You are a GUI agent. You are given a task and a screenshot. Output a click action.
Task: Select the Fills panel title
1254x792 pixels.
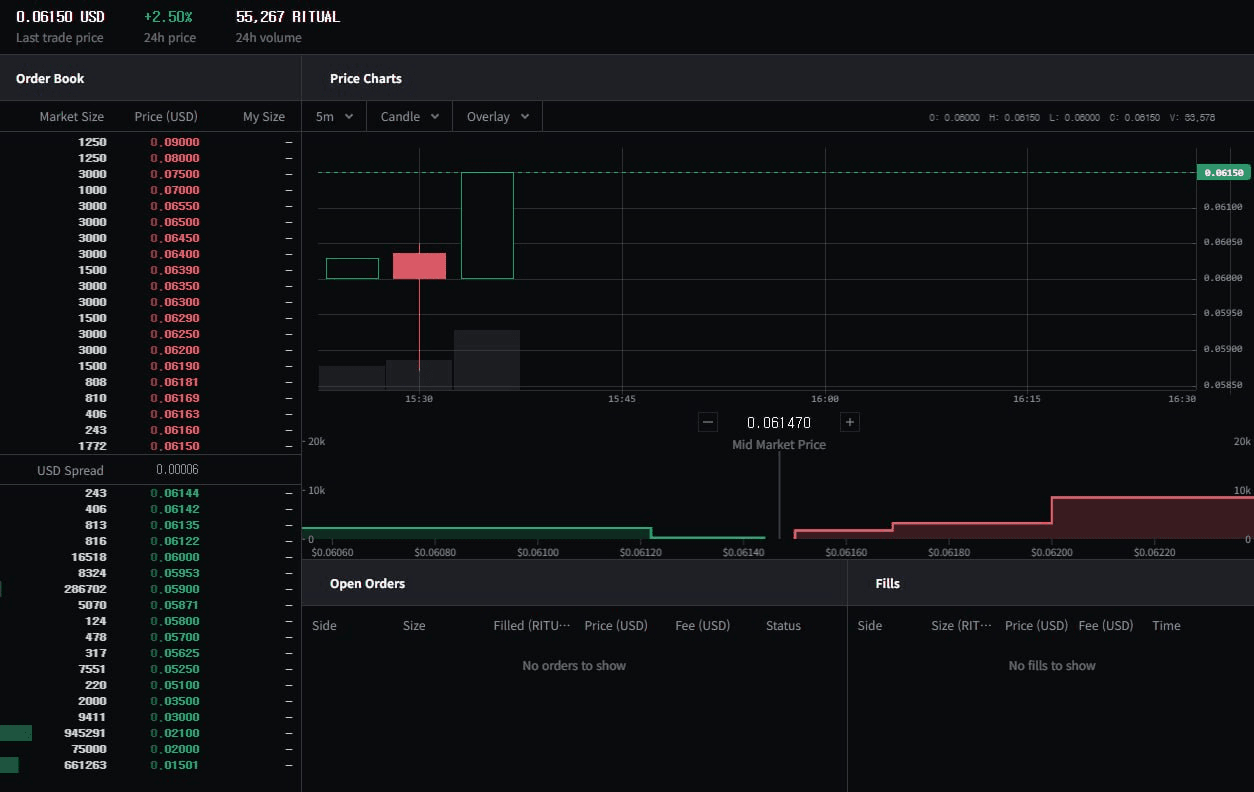(x=887, y=583)
